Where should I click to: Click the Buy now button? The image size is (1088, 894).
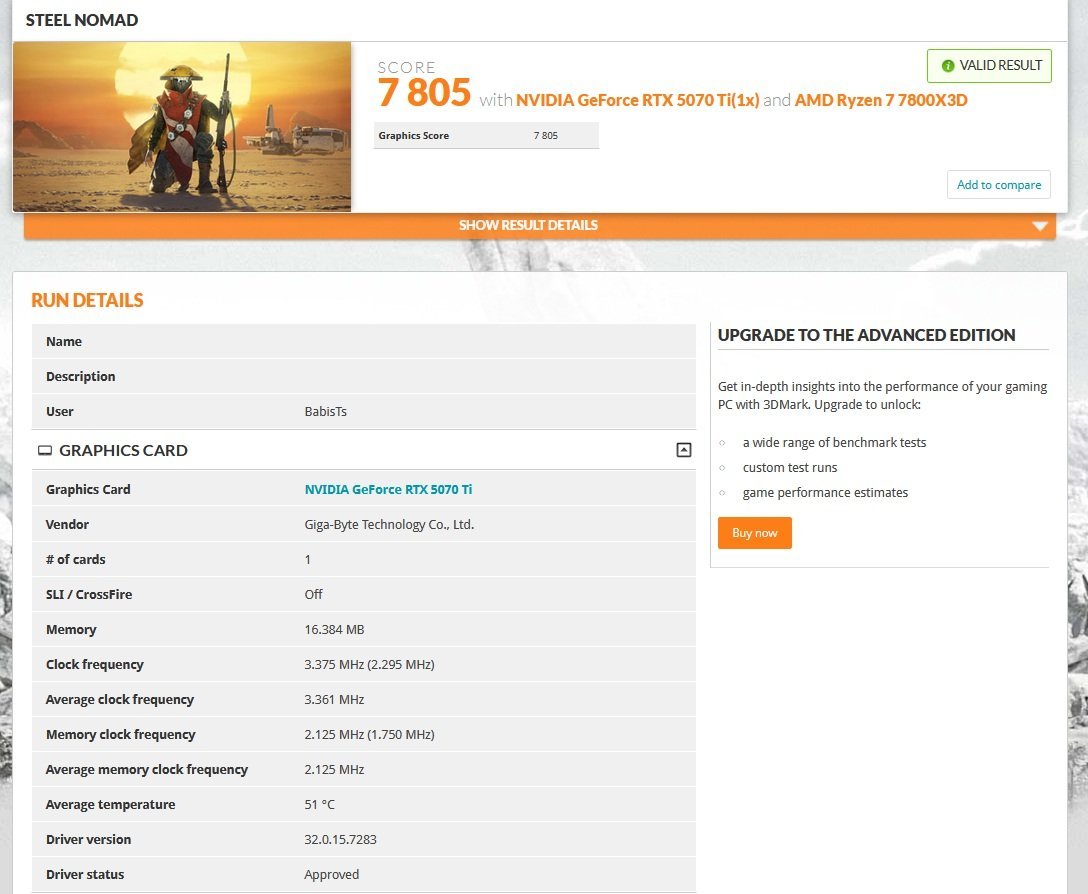click(x=754, y=533)
